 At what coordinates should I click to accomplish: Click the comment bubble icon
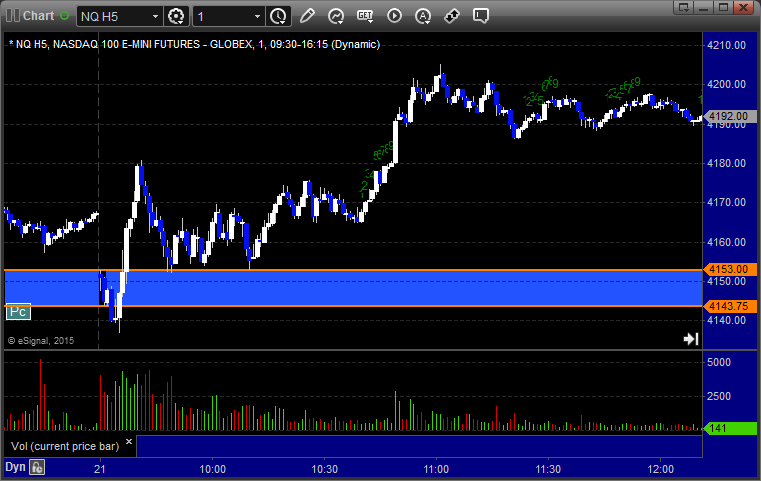coord(480,16)
